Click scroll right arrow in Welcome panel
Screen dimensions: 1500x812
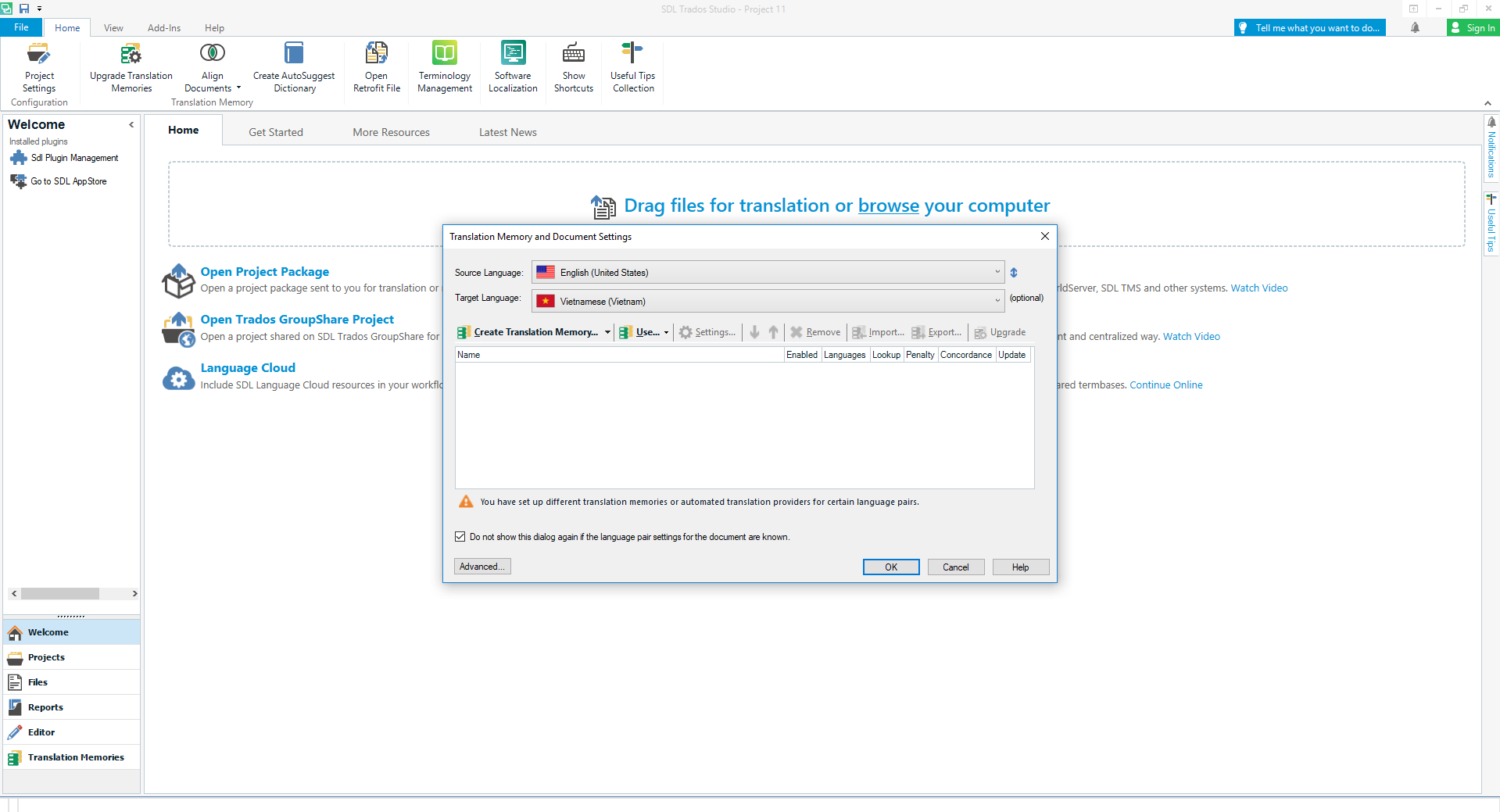[134, 594]
